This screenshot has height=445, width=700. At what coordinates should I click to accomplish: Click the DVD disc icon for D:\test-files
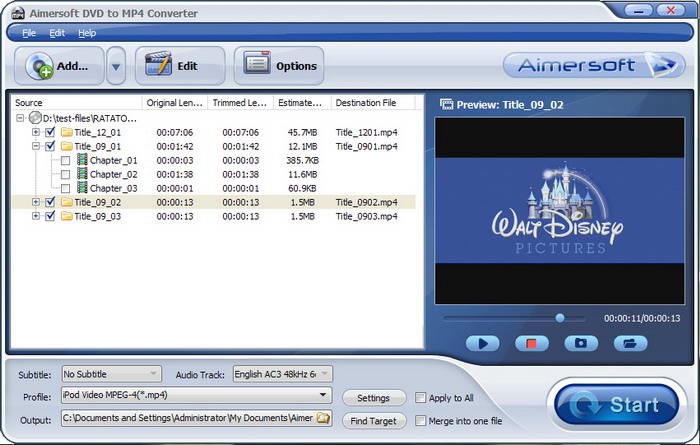point(35,118)
